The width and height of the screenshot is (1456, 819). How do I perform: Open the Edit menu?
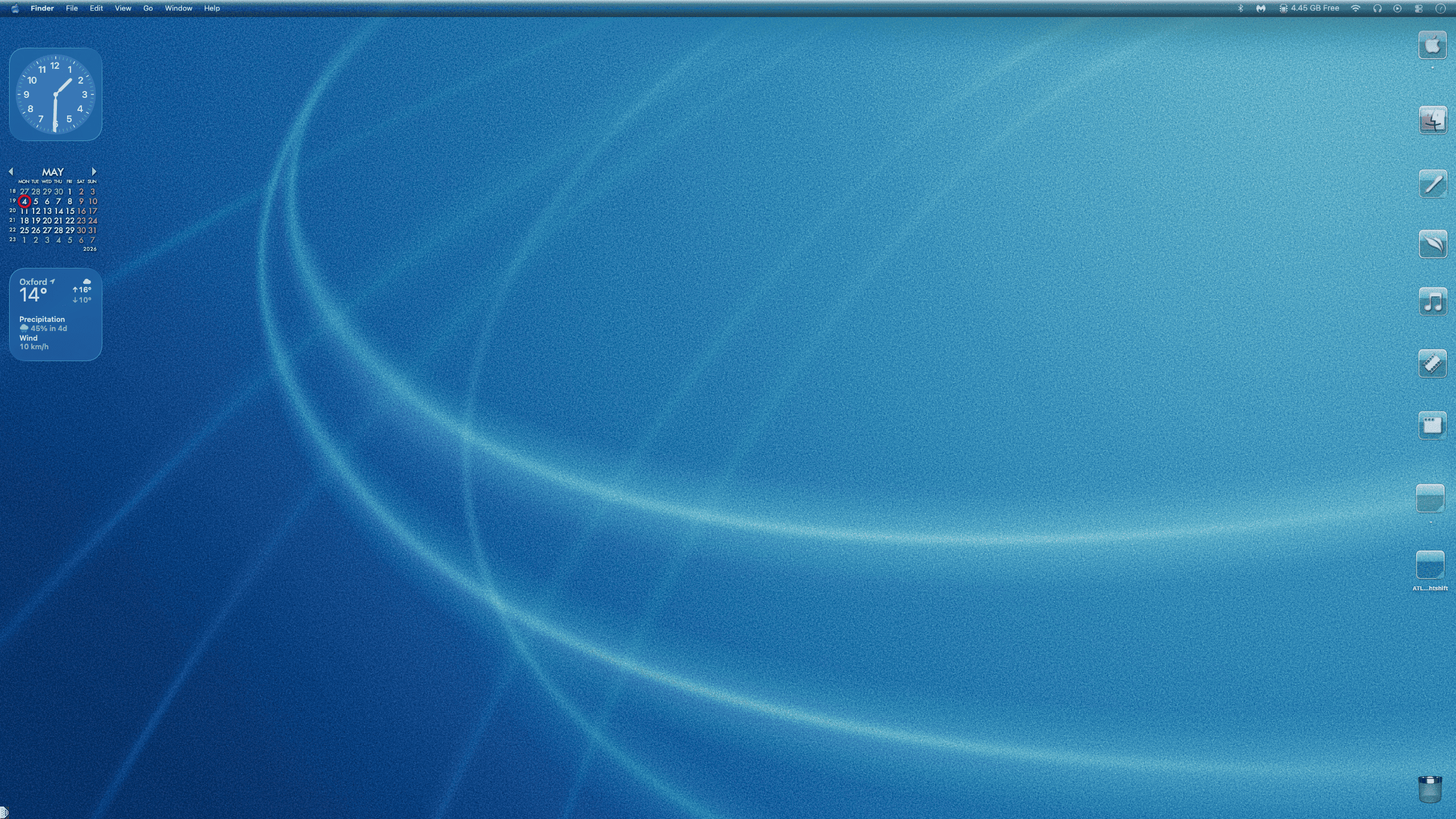[96, 9]
